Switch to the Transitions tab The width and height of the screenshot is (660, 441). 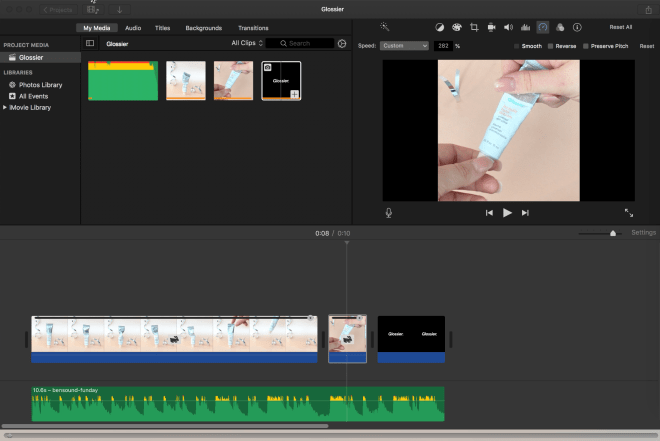(253, 28)
